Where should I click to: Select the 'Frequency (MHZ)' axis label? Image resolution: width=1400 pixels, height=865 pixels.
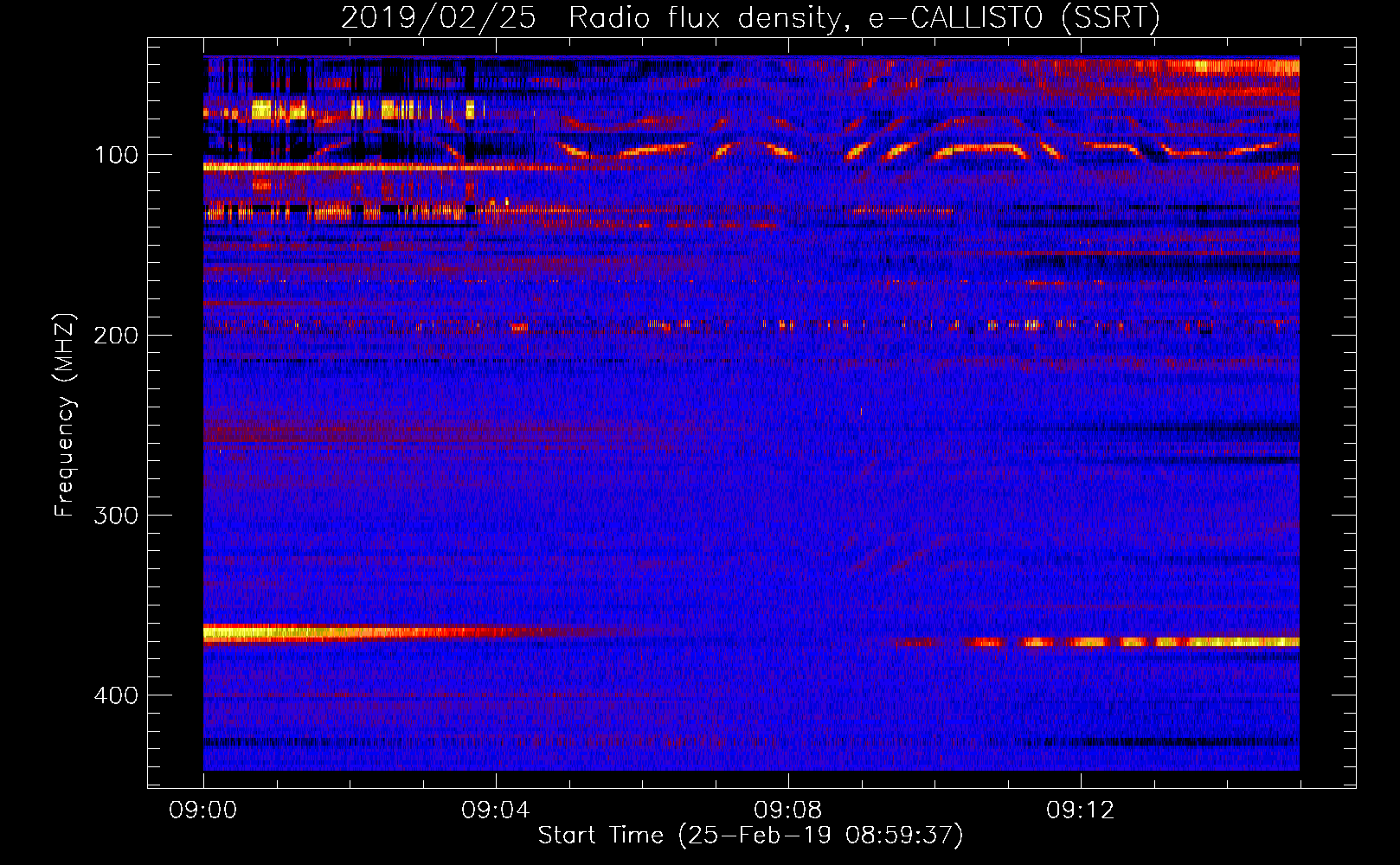pyautogui.click(x=66, y=415)
